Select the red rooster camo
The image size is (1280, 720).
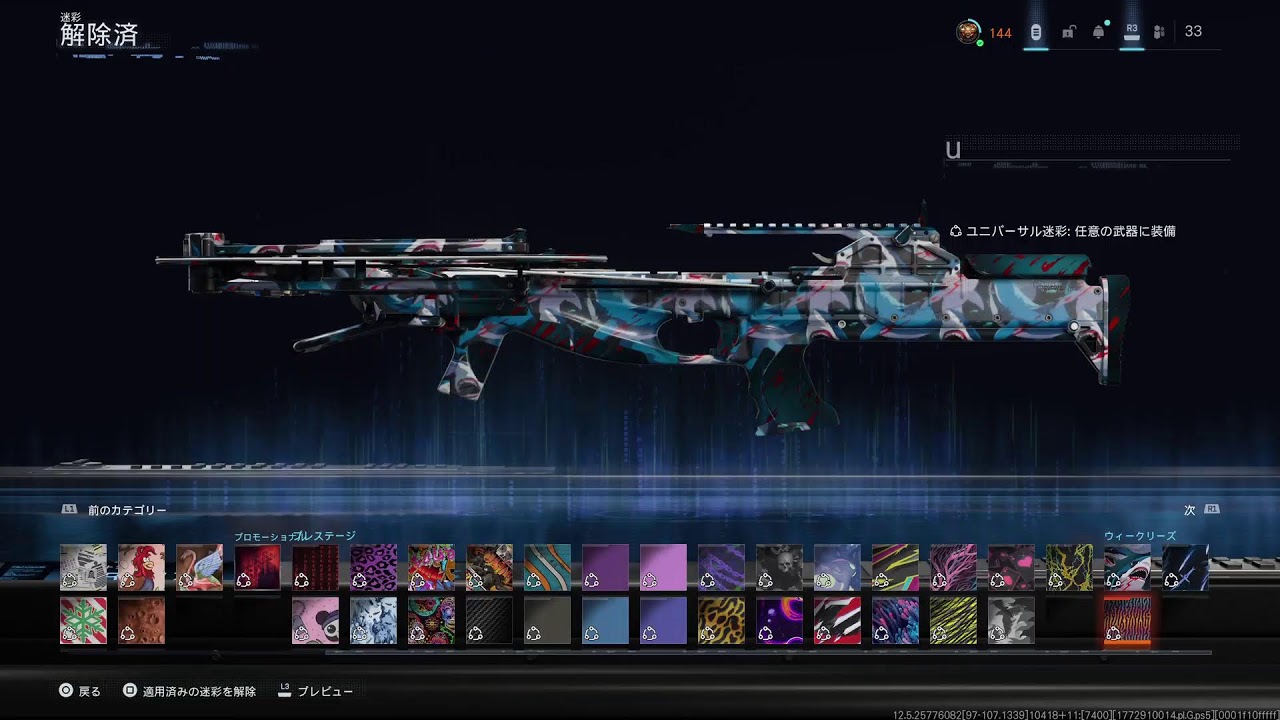click(141, 567)
